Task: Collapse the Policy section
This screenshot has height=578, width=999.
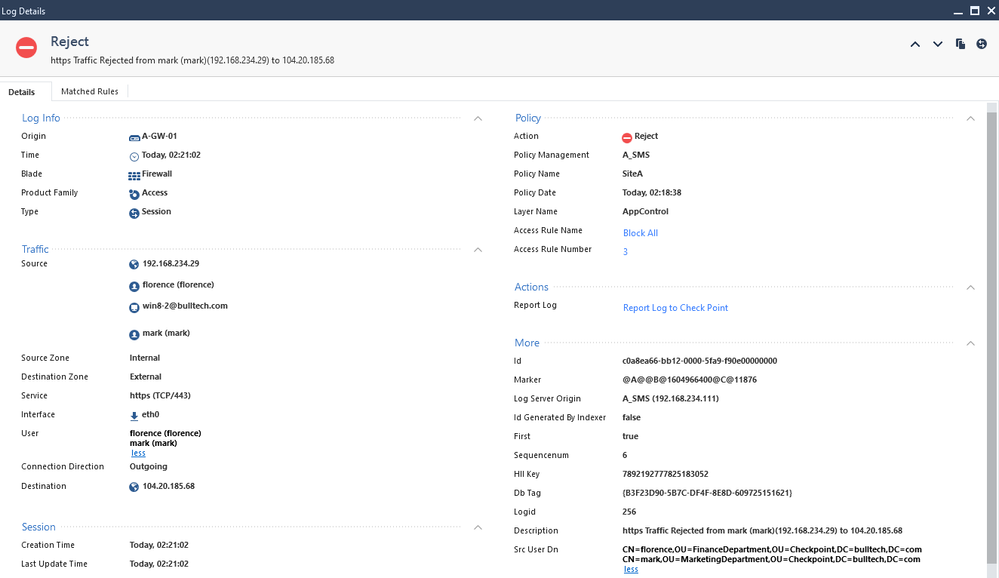Action: (970, 118)
